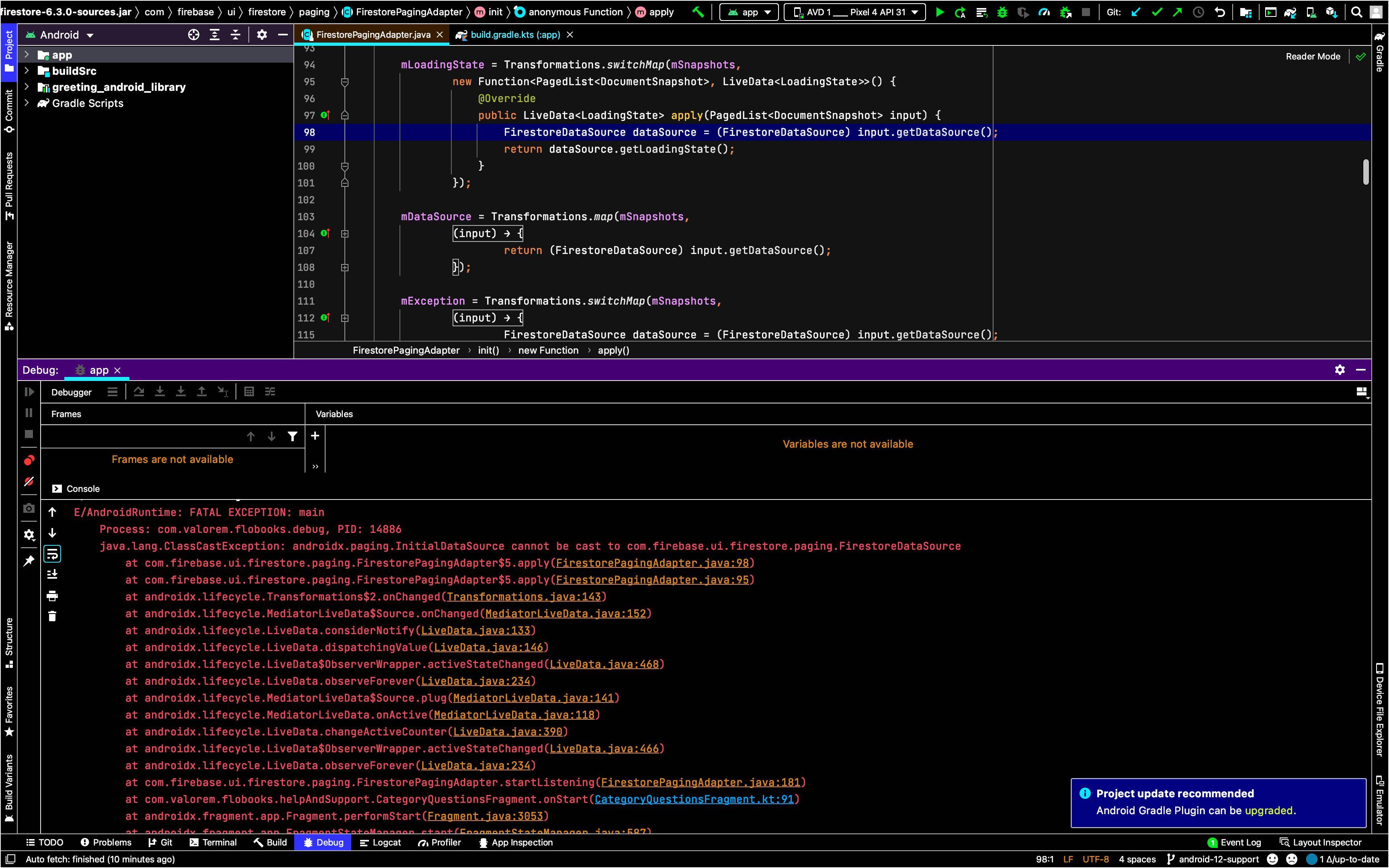Toggle Reader Mode in editor
Screen dimensions: 1389x868
[x=1313, y=56]
